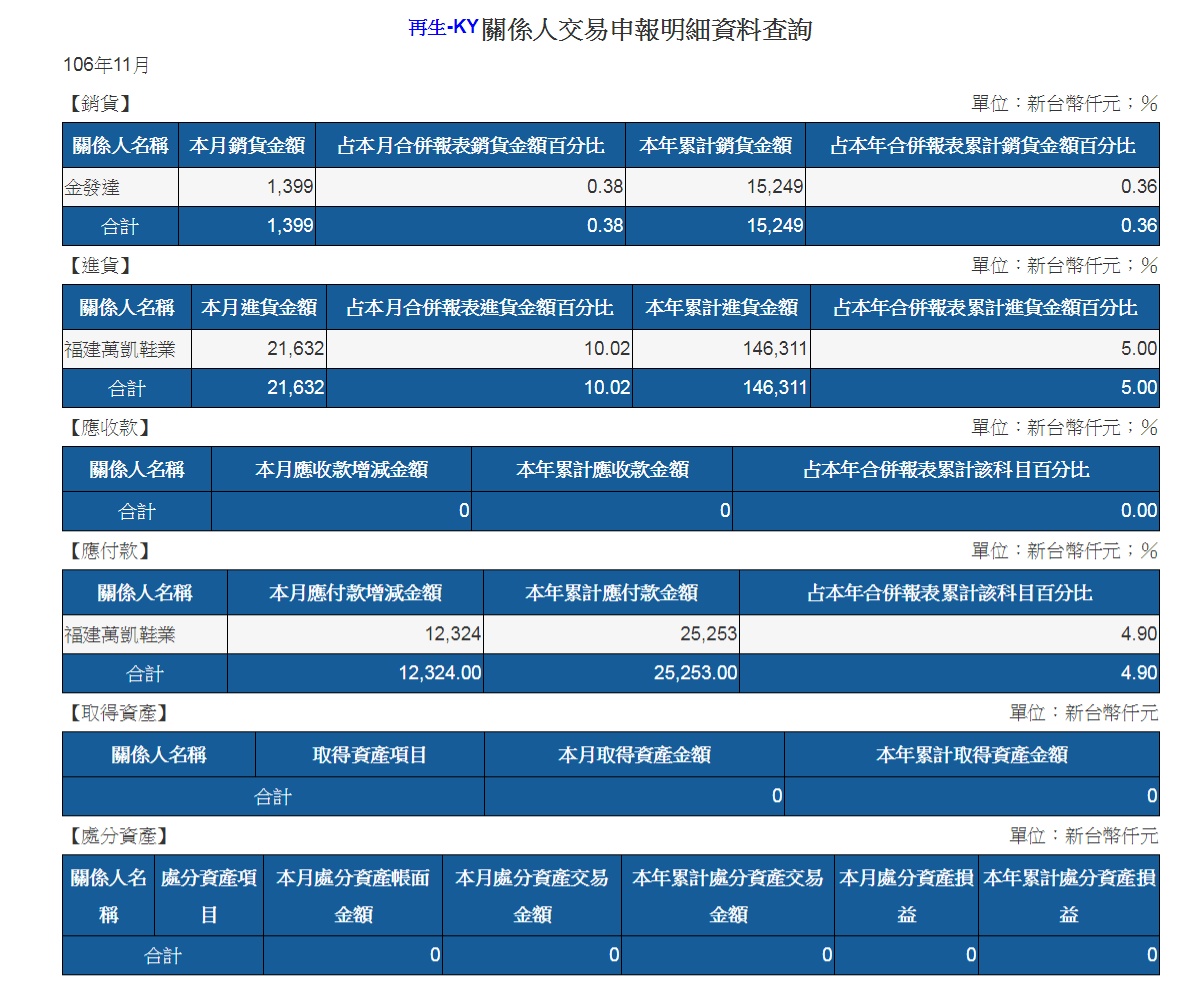1183x994 pixels.
Task: Select 10.02 in the 福建萬凱鞋業 row
Action: 607,349
